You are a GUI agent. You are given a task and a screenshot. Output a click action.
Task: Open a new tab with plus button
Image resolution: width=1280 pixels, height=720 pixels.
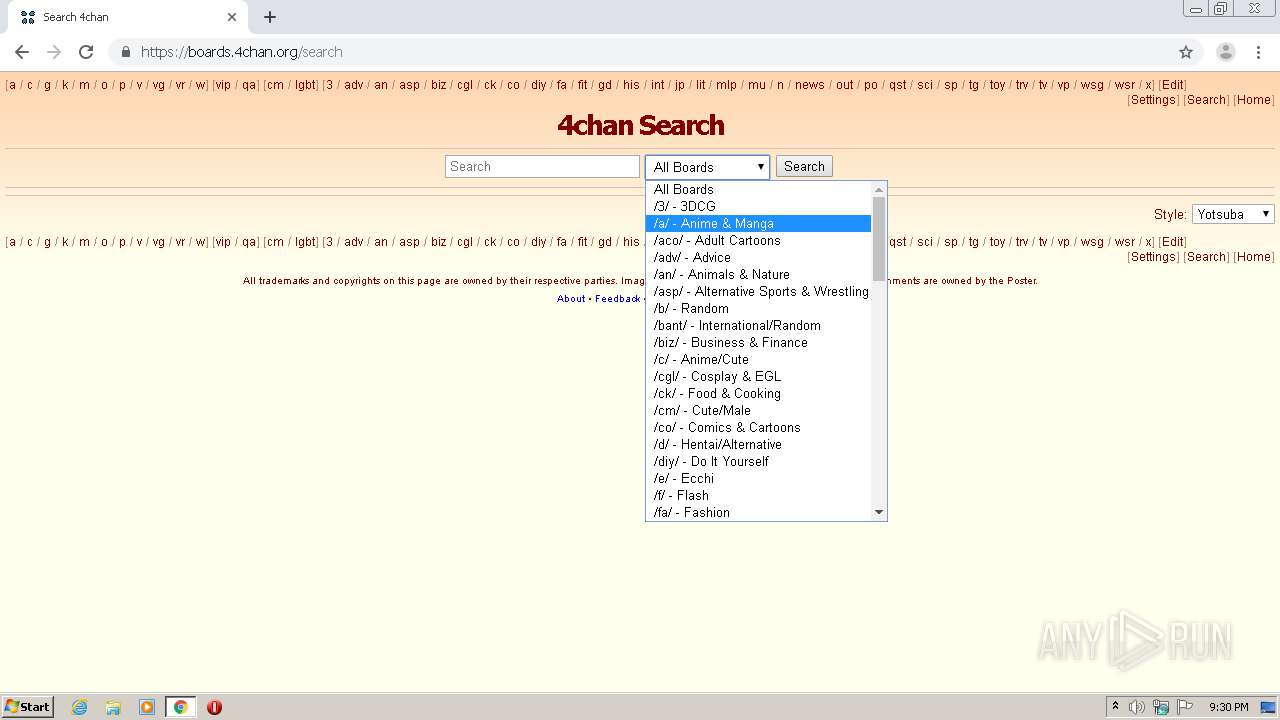pos(270,17)
